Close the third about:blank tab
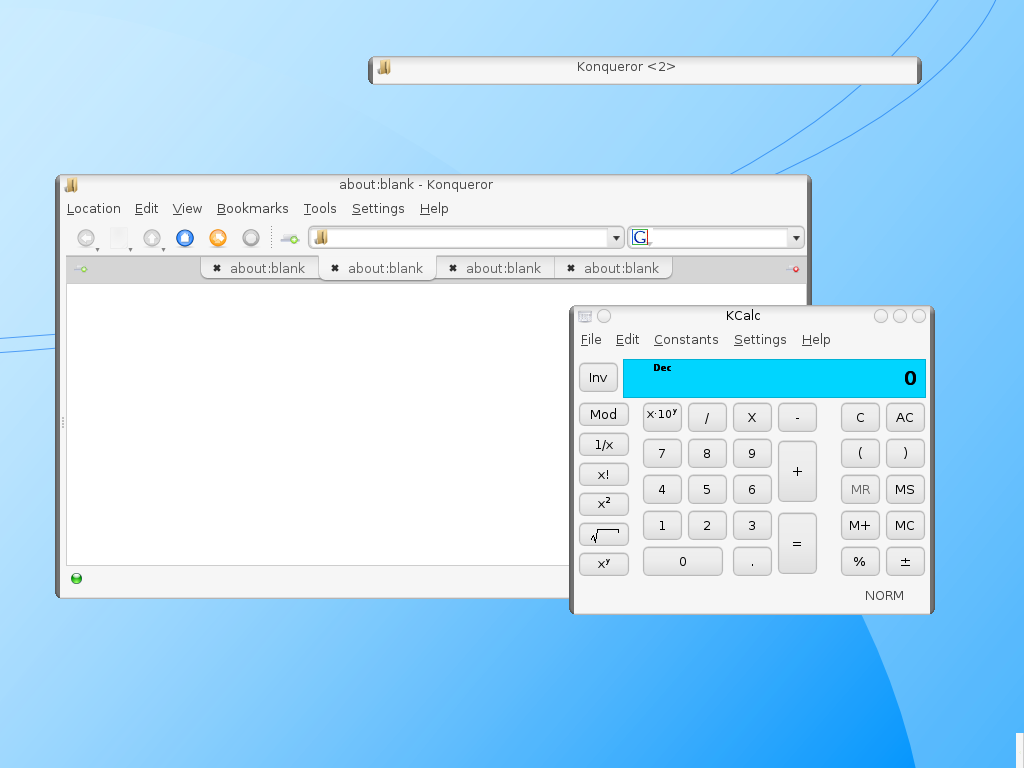1024x768 pixels. (x=453, y=268)
